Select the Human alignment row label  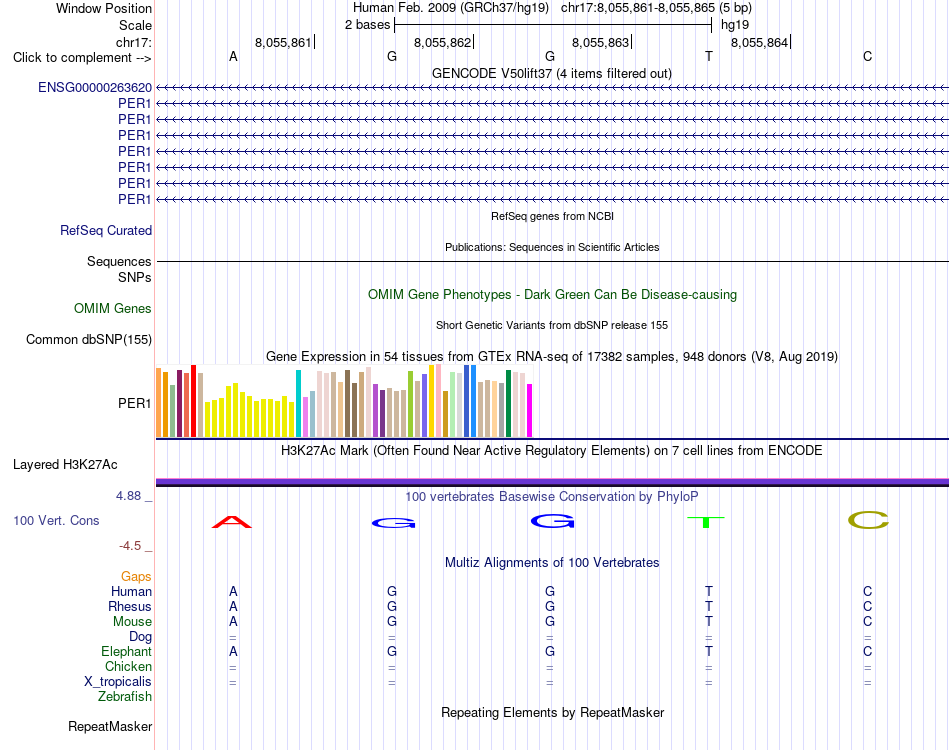(131, 591)
